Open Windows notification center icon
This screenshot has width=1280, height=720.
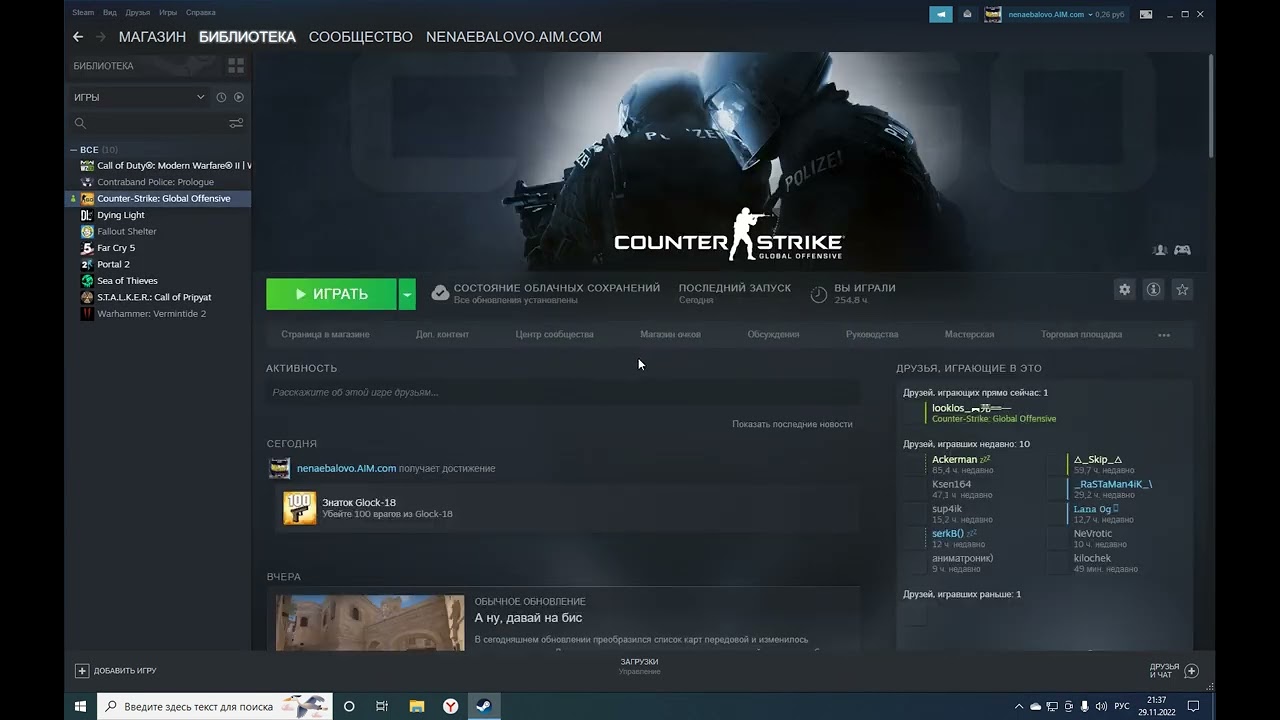pos(1193,706)
